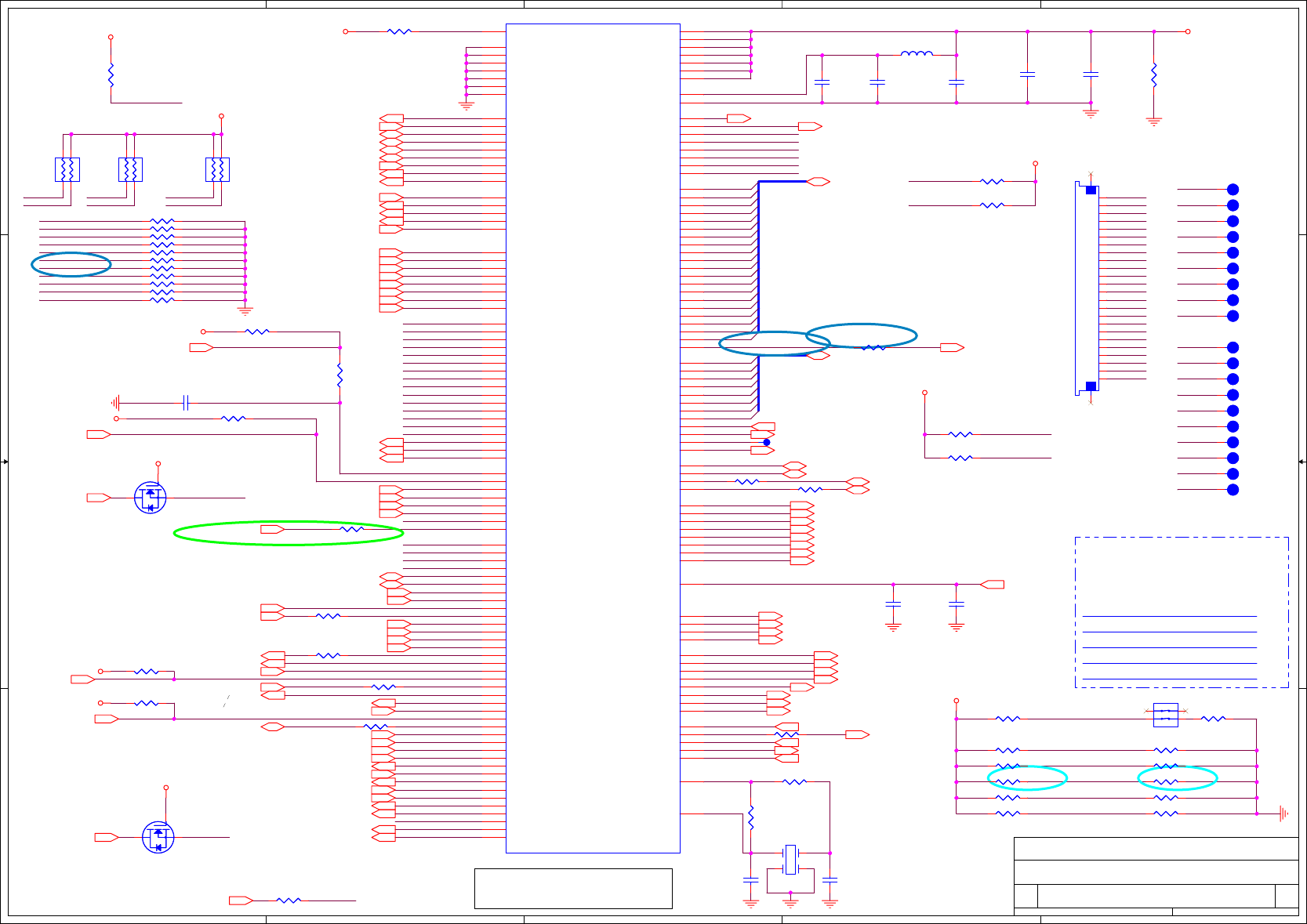This screenshot has width=1307, height=924.
Task: Select the small blue dot near IC right
Action: click(767, 442)
